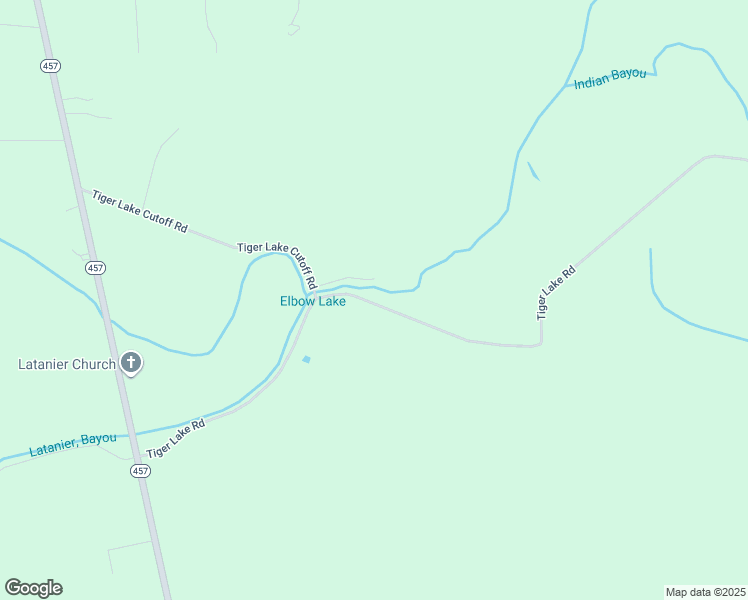Viewport: 748px width, 600px height.
Task: Select the Latanier Church text label
Action: (x=67, y=364)
